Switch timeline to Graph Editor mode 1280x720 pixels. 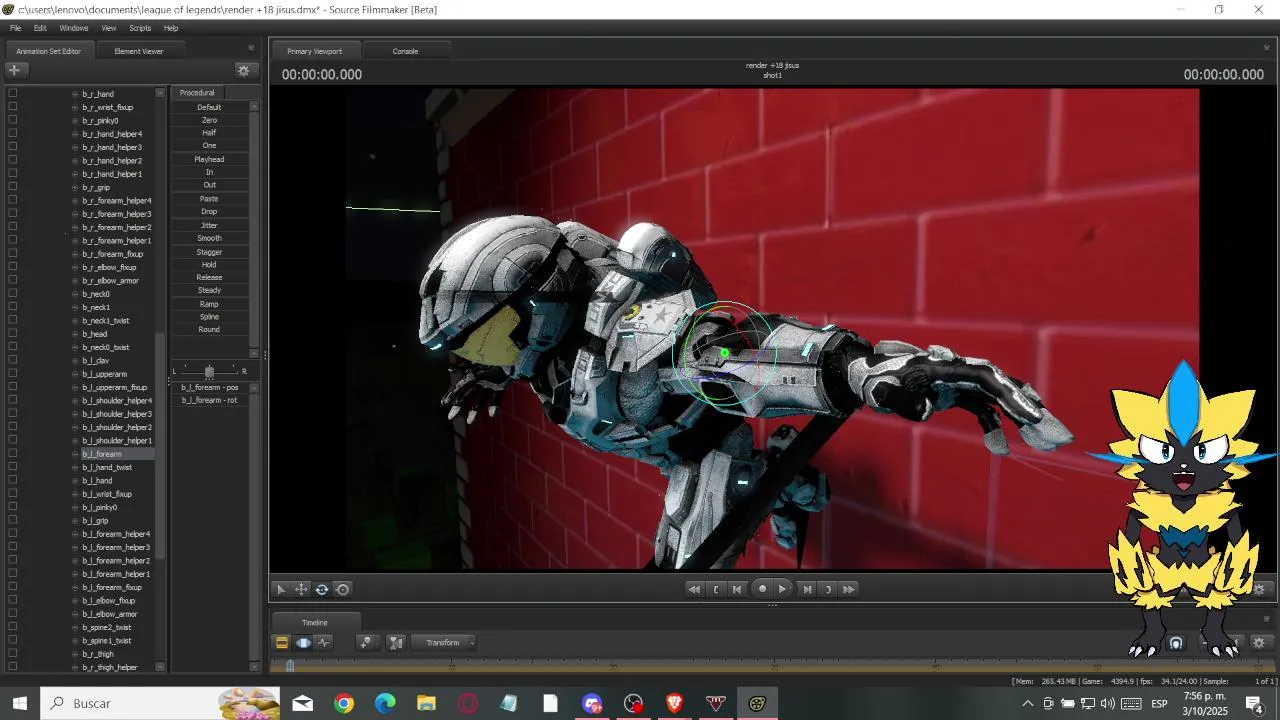[324, 643]
